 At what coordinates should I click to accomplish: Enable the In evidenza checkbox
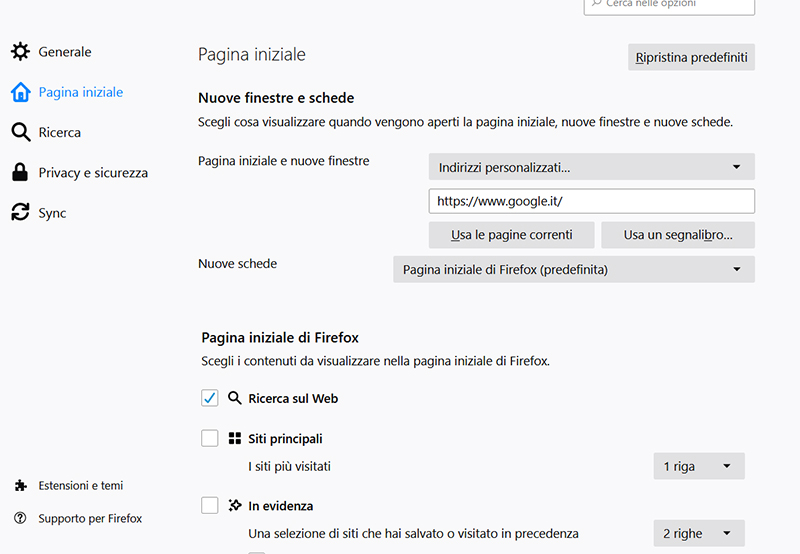(x=210, y=506)
